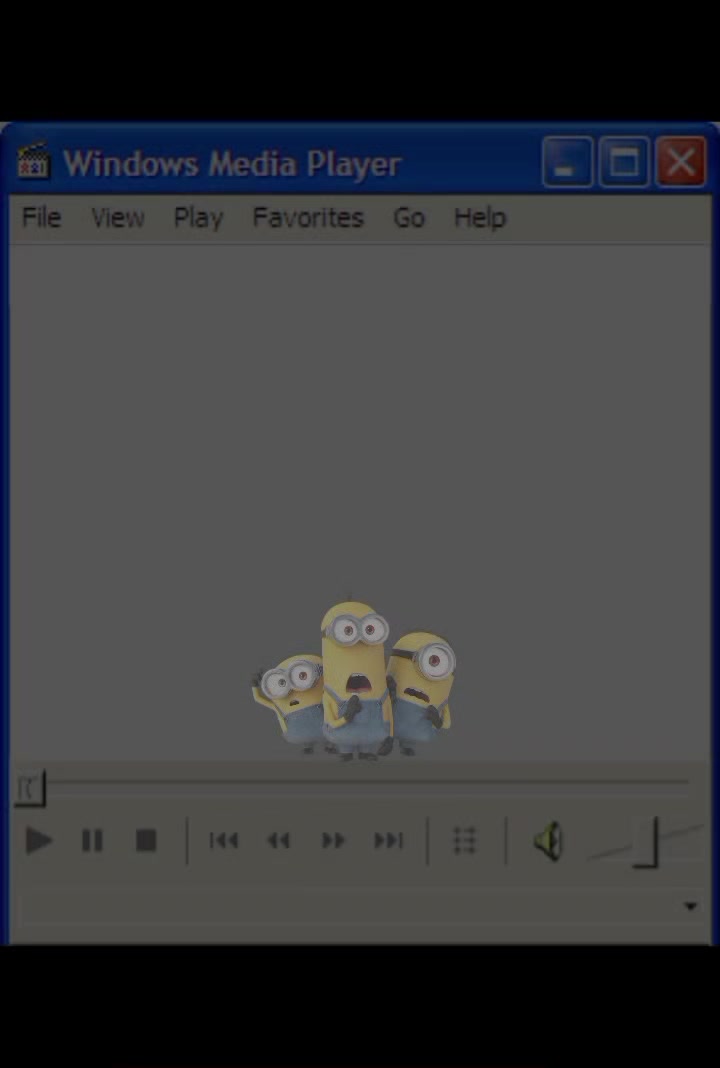
Task: Click the seek bar thumb
Action: (x=30, y=789)
